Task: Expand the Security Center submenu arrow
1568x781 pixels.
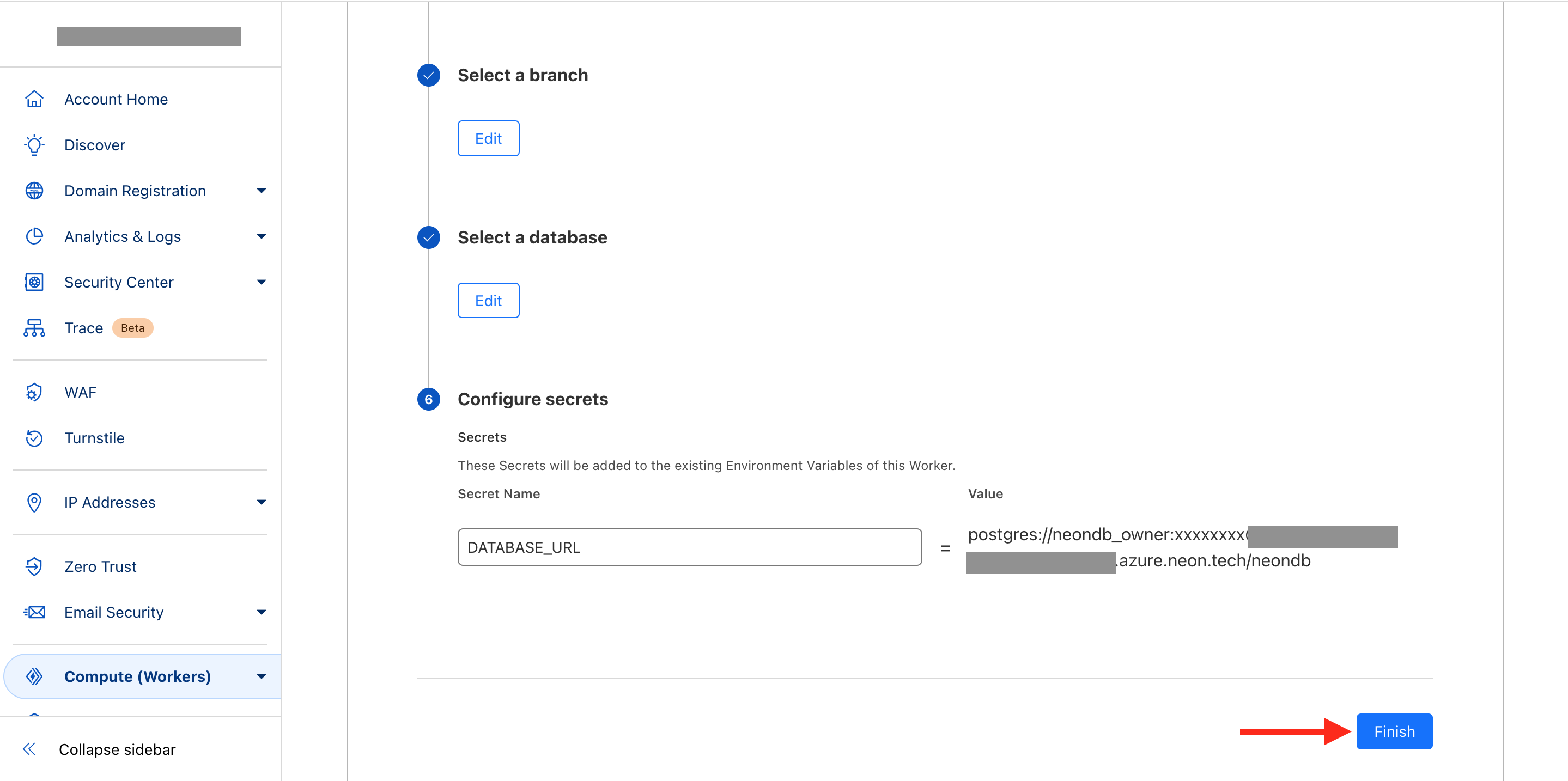Action: tap(261, 282)
